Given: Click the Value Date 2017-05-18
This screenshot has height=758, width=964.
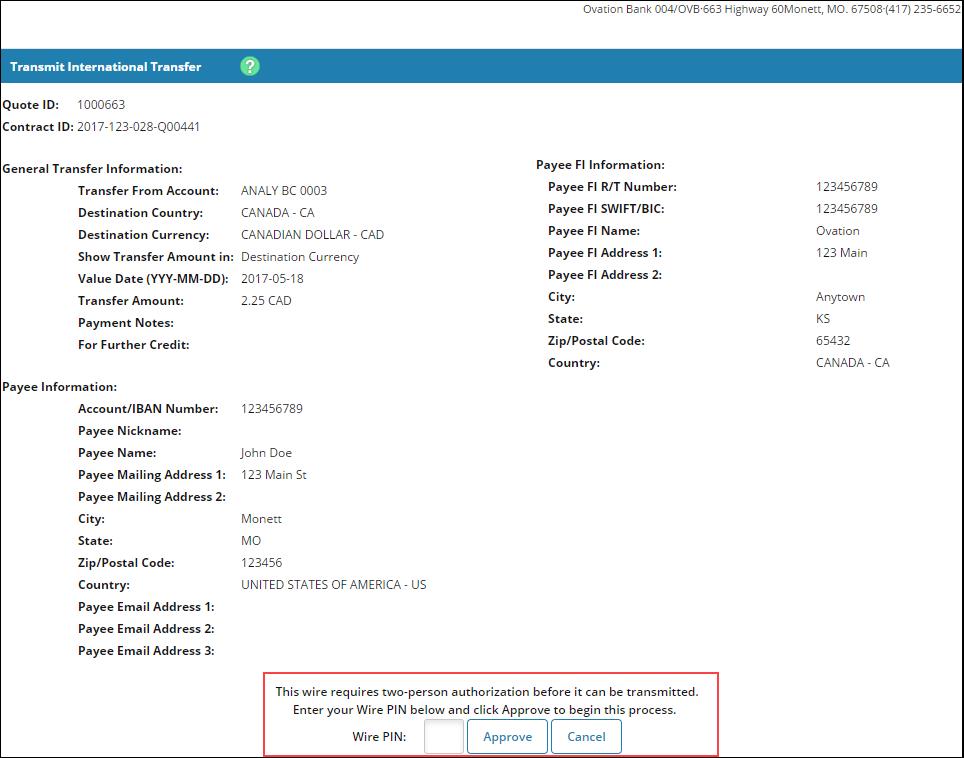Looking at the screenshot, I should coord(271,279).
